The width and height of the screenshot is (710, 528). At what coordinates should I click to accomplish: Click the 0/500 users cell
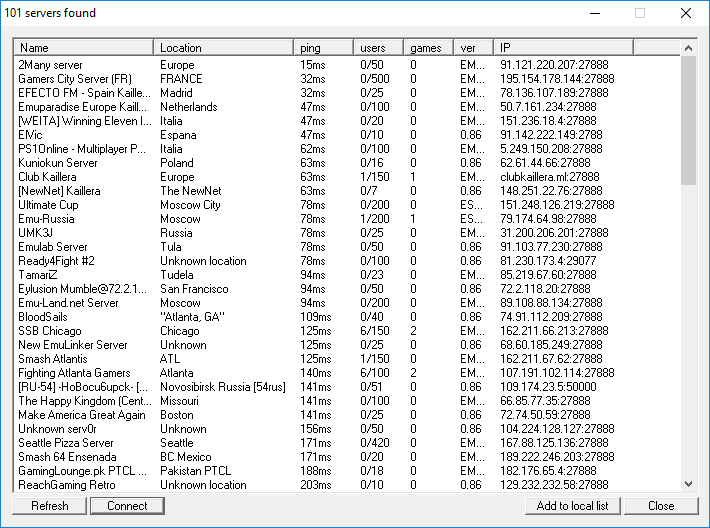375,79
